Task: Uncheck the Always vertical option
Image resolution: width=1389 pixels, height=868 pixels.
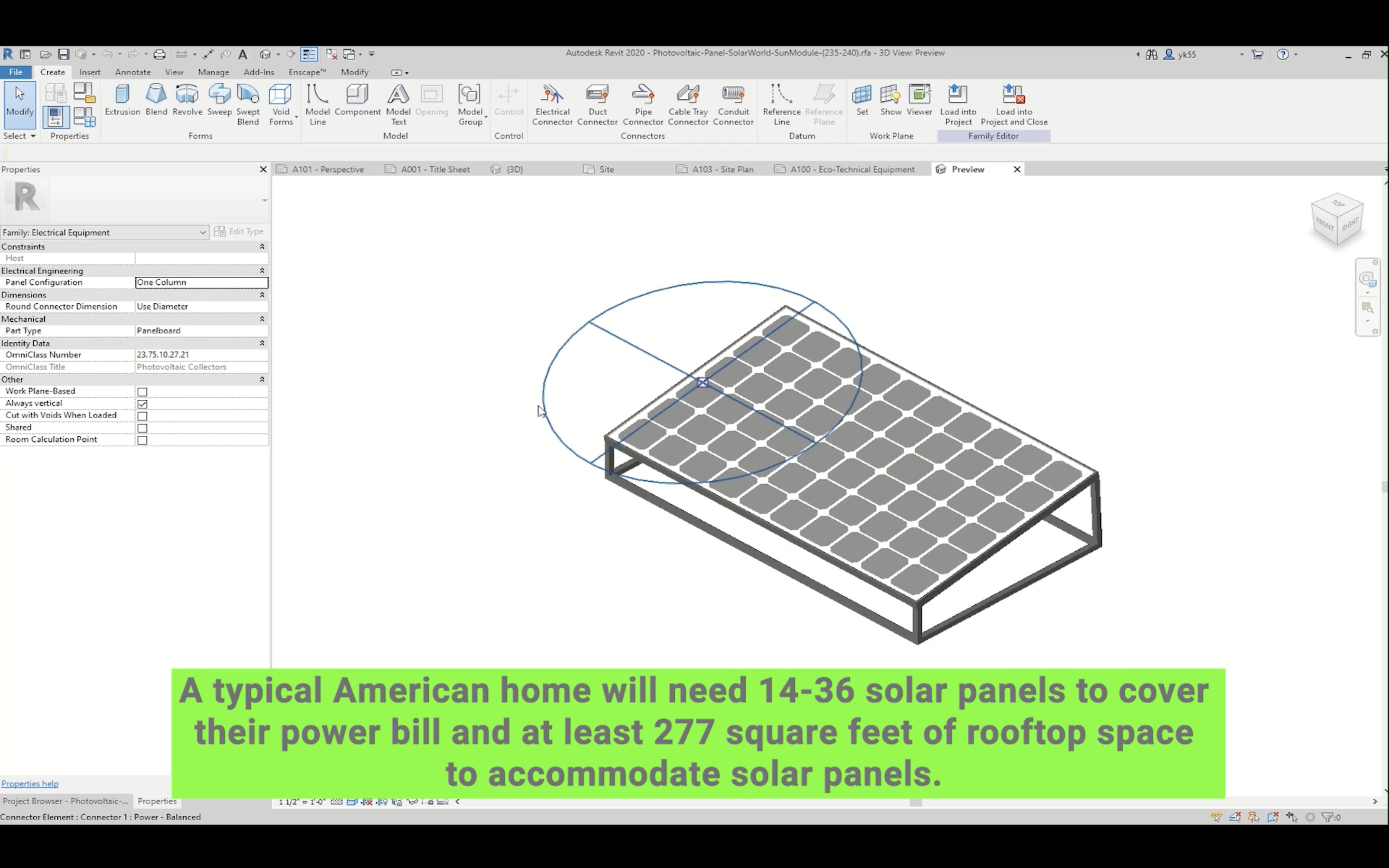Action: pyautogui.click(x=142, y=404)
